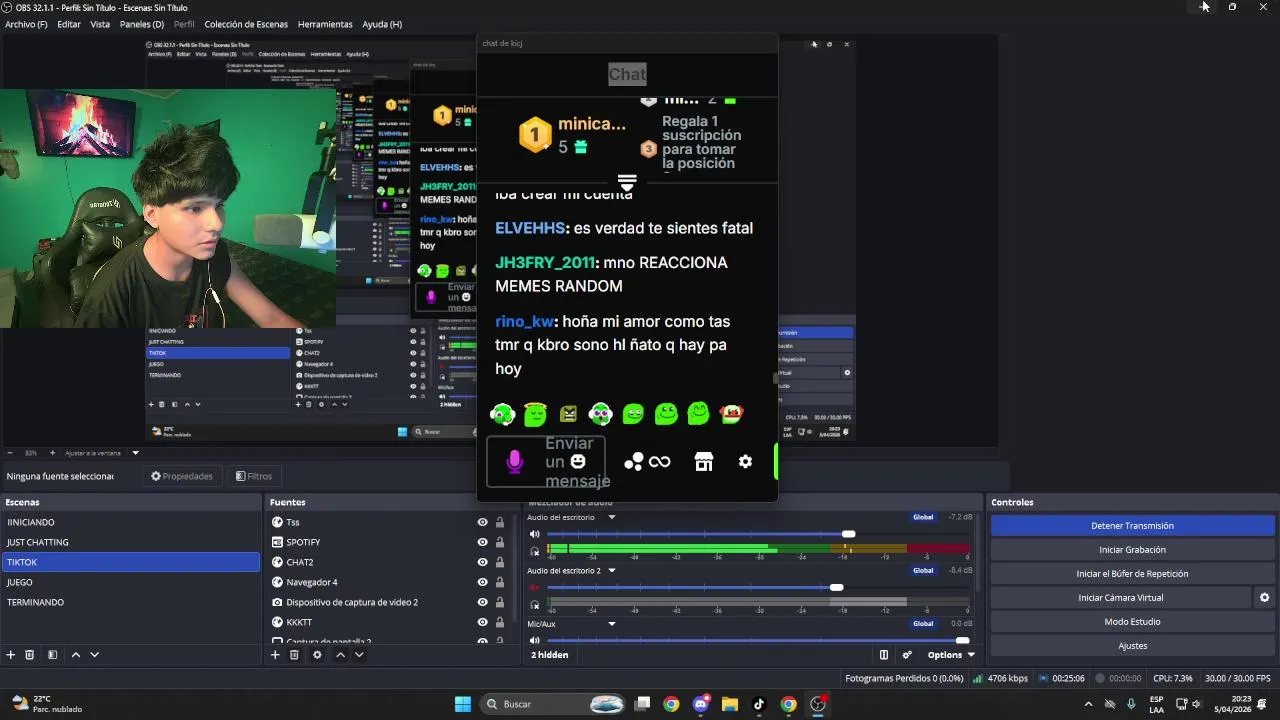Open the Colección de Escenas menu
The height and width of the screenshot is (720, 1280).
click(x=246, y=24)
